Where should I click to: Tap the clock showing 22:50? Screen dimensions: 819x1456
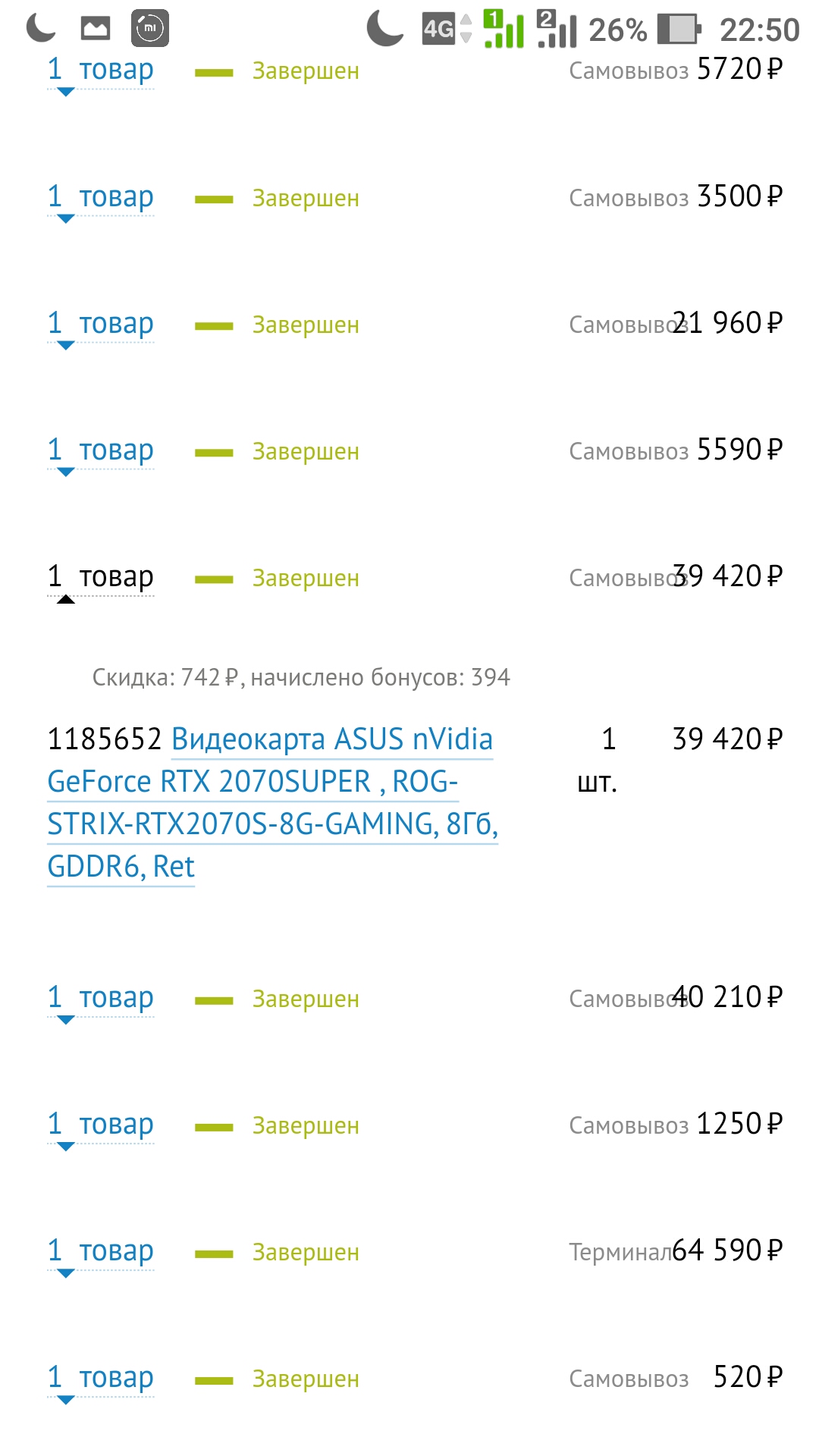click(x=759, y=30)
